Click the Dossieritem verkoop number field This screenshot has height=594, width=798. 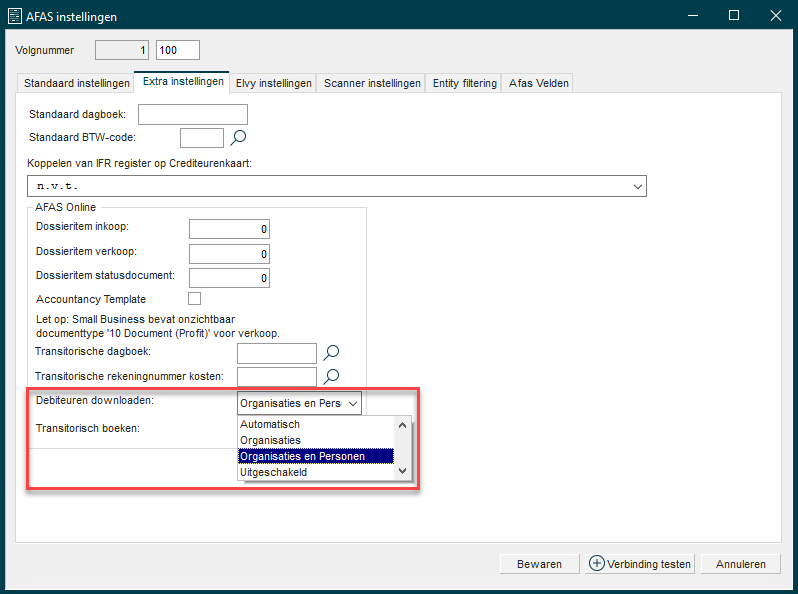[x=229, y=254]
